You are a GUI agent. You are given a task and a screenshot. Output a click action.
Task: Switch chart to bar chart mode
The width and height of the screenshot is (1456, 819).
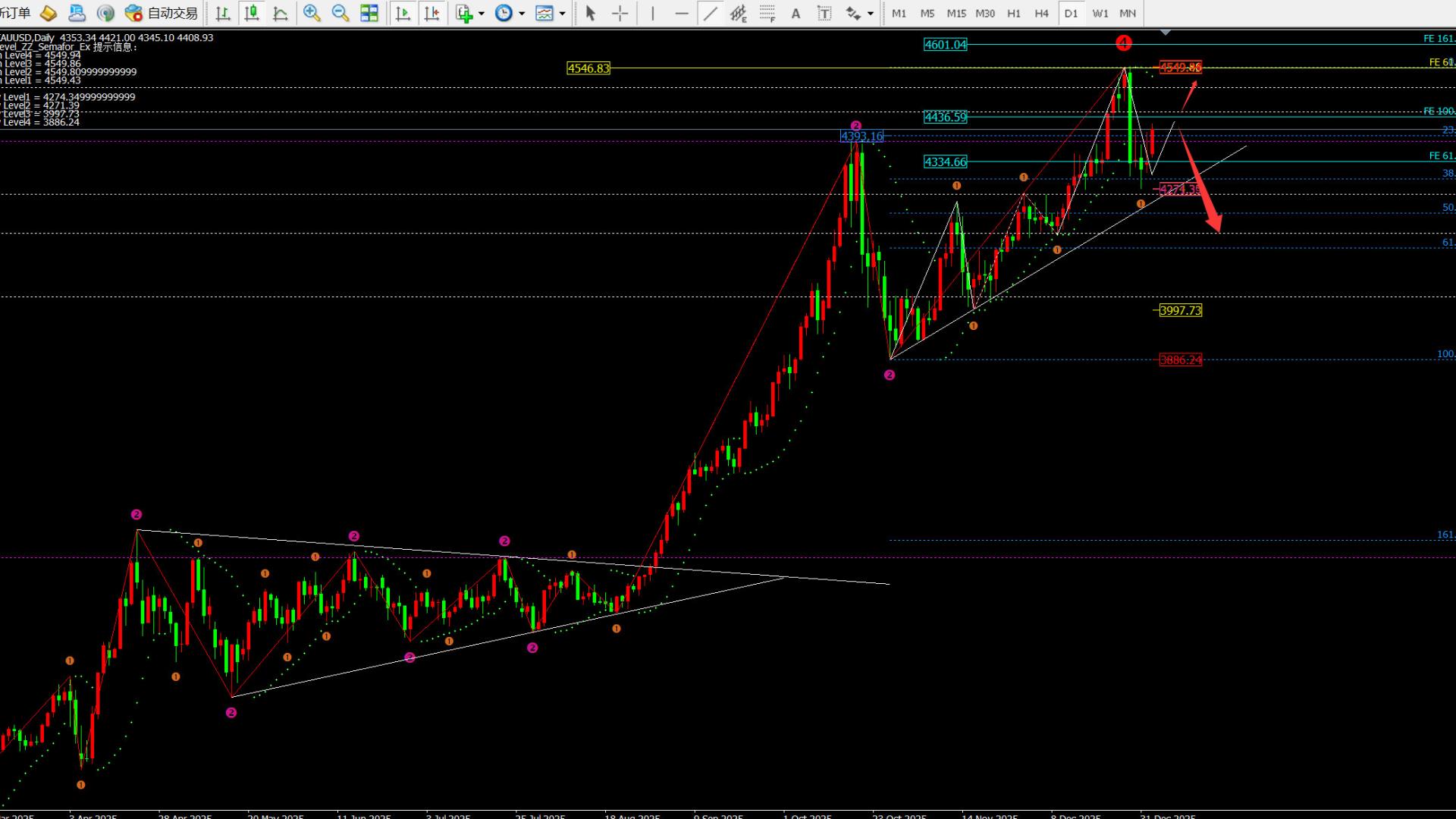coord(223,13)
